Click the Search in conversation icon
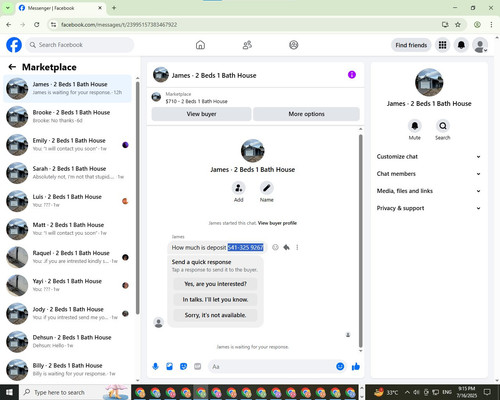Viewport: 500px width, 400px height. (443, 126)
